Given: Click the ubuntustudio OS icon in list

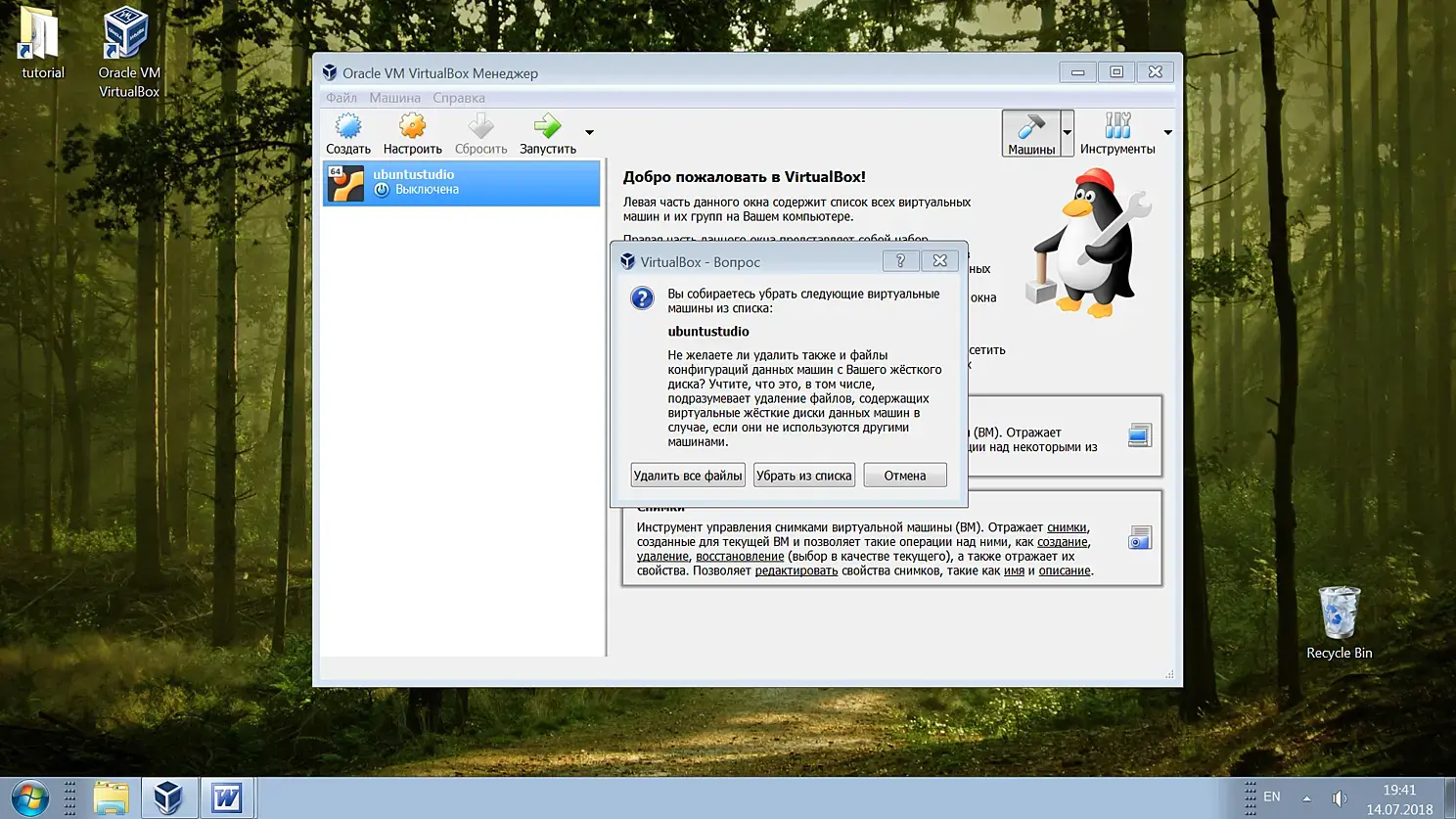Looking at the screenshot, I should click(x=345, y=183).
